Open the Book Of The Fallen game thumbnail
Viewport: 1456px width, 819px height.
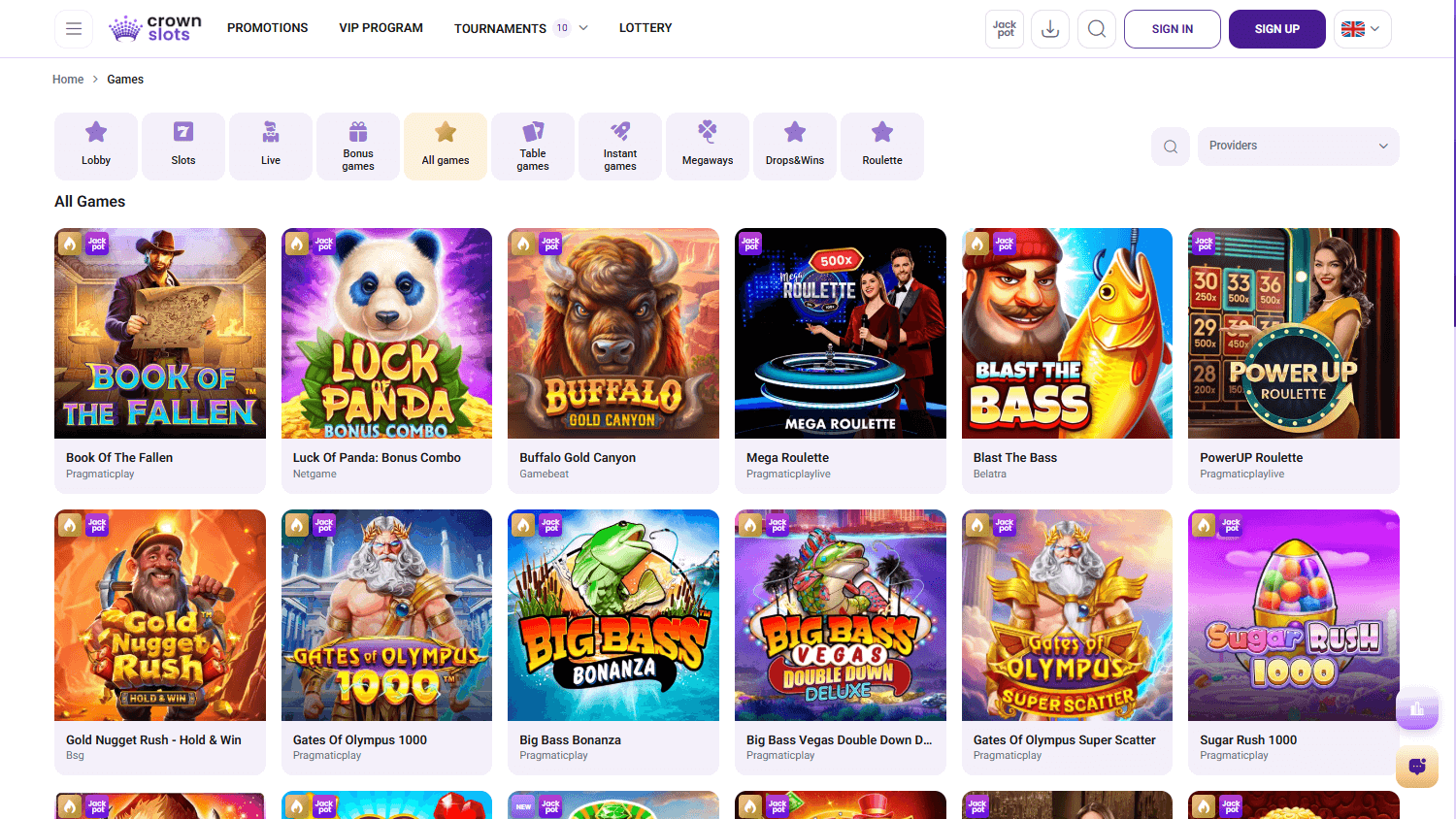[159, 333]
